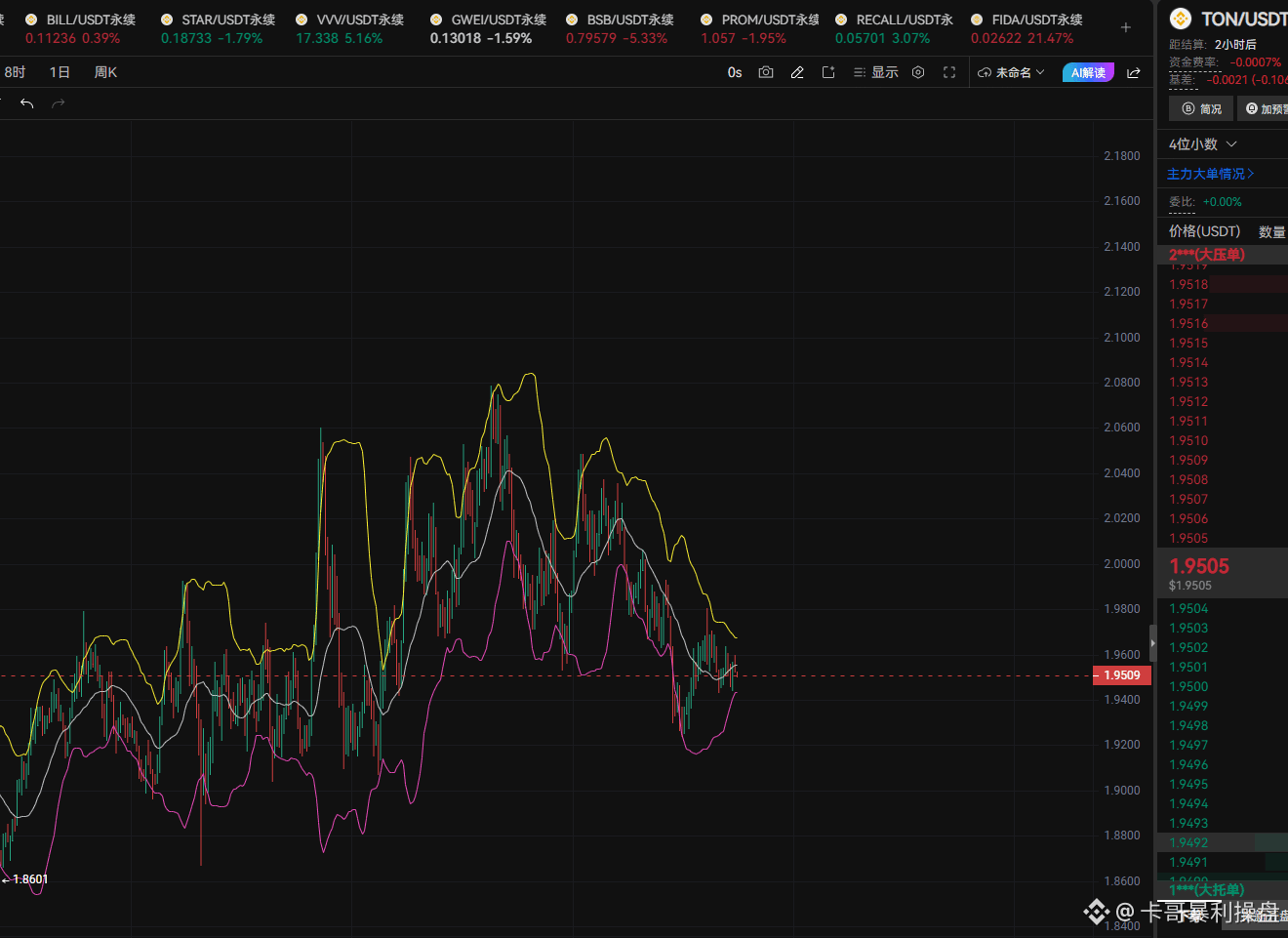Switch to the 1日 timeframe
Viewport: 1288px width, 938px height.
click(60, 72)
